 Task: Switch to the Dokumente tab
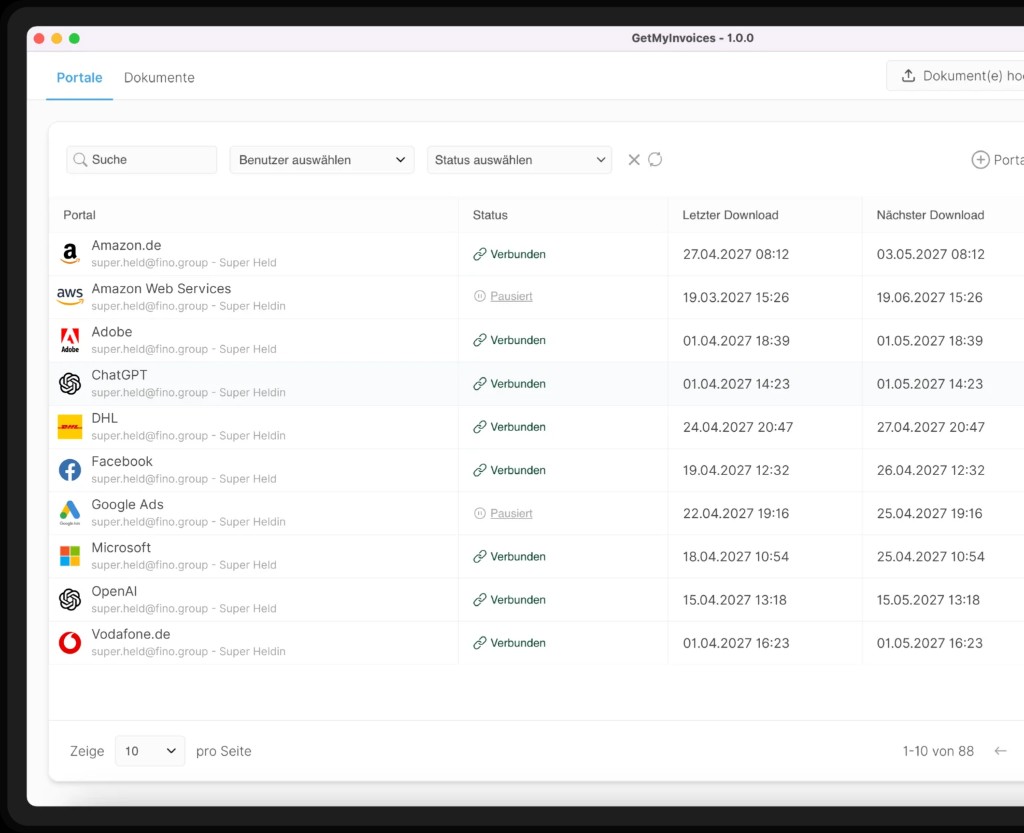159,78
